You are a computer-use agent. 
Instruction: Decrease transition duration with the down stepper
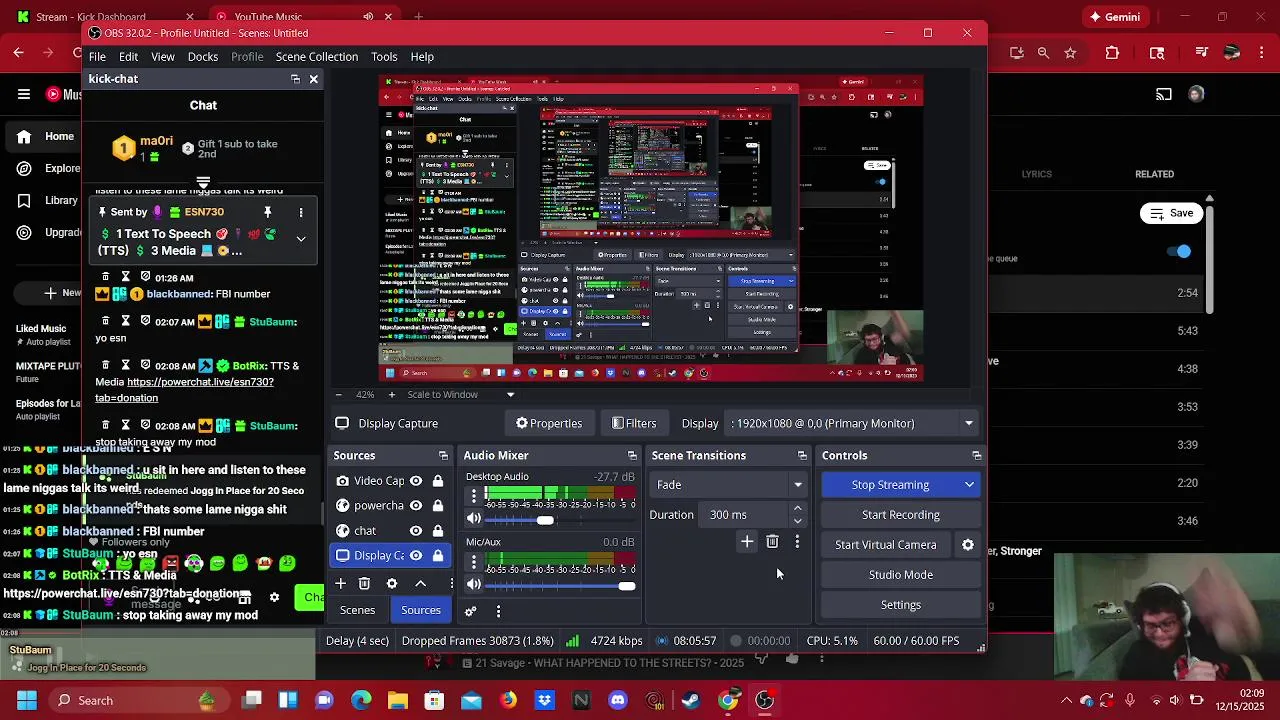pos(797,521)
